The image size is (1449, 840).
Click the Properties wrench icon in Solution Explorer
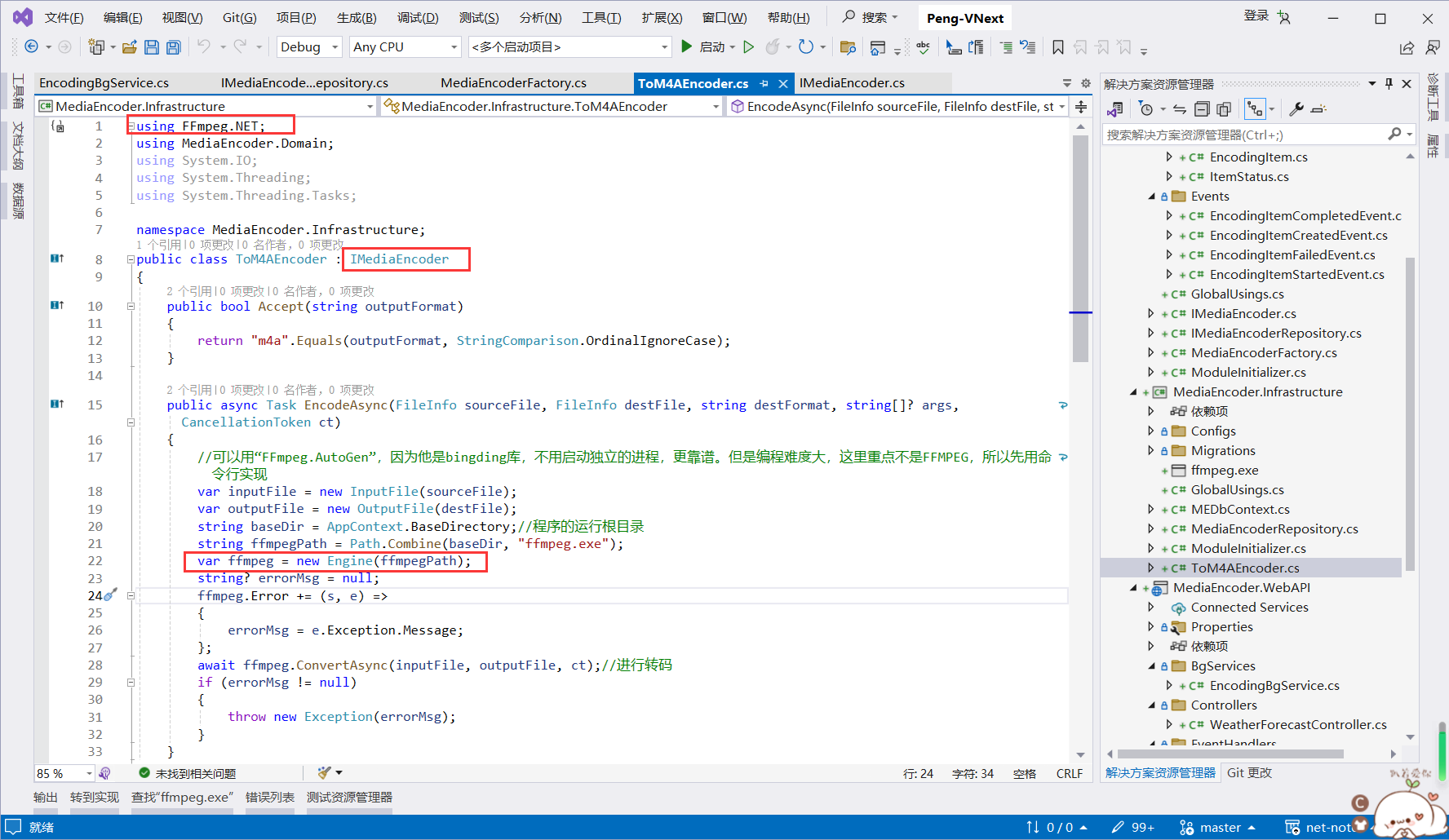pos(1296,108)
